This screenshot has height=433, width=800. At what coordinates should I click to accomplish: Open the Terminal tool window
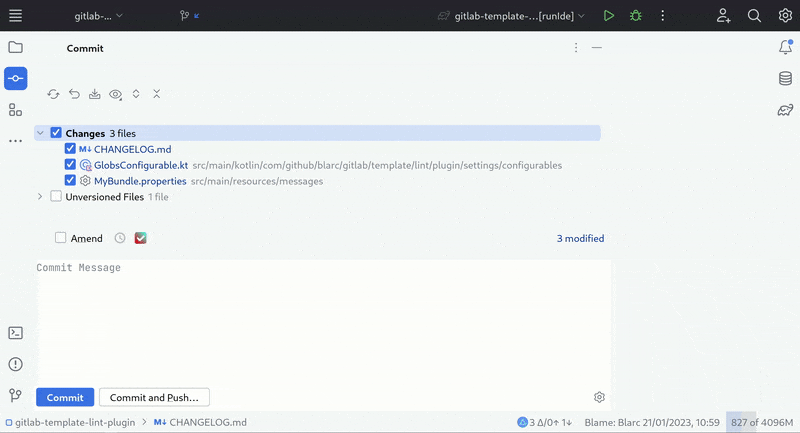pos(15,333)
